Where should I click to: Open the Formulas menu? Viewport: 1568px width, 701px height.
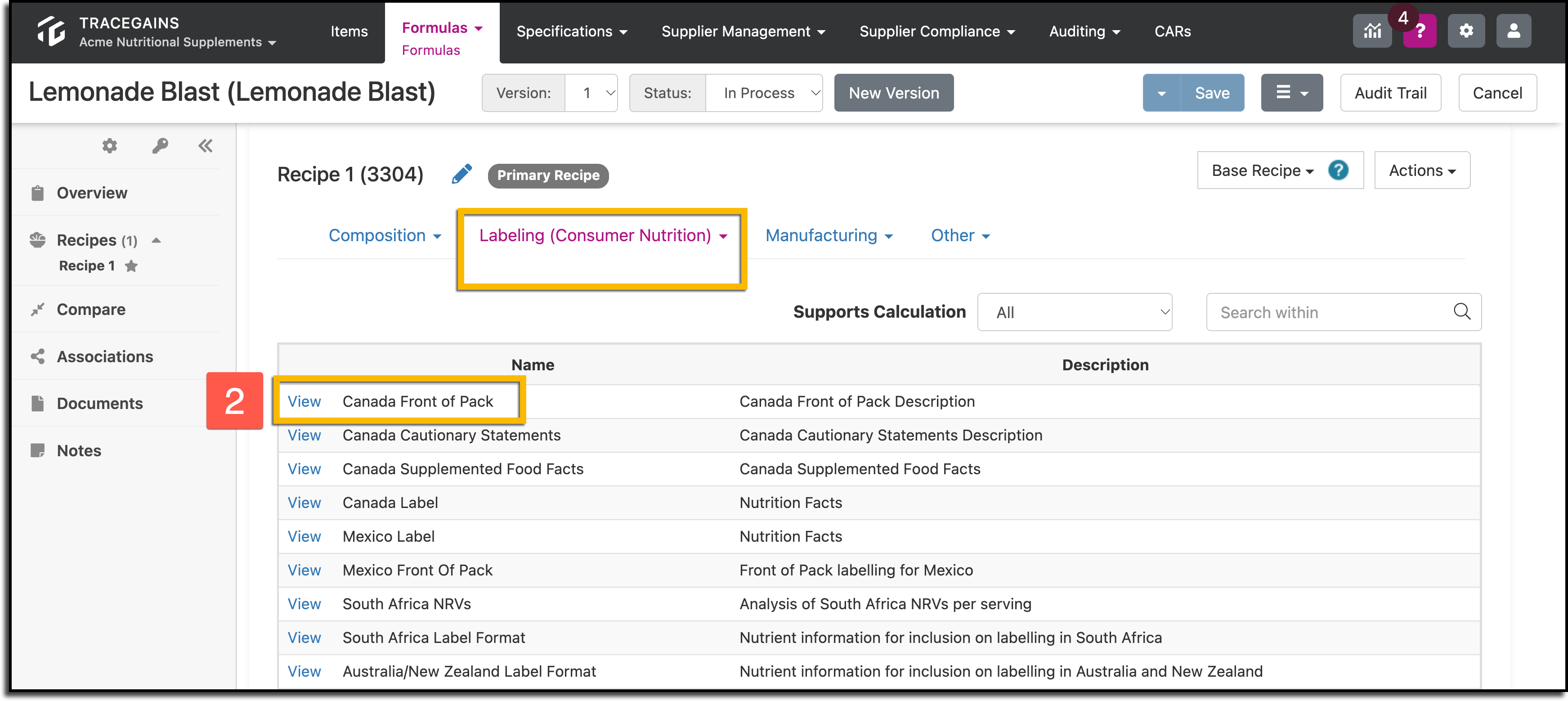[x=442, y=28]
